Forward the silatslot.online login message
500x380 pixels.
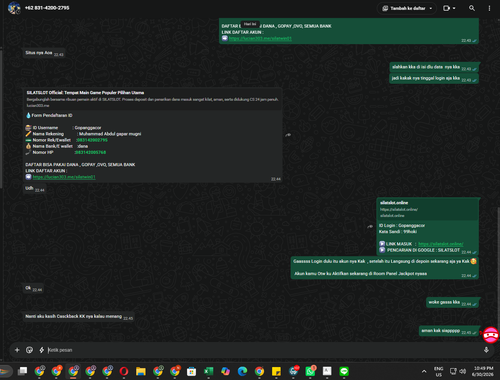pos(370,226)
